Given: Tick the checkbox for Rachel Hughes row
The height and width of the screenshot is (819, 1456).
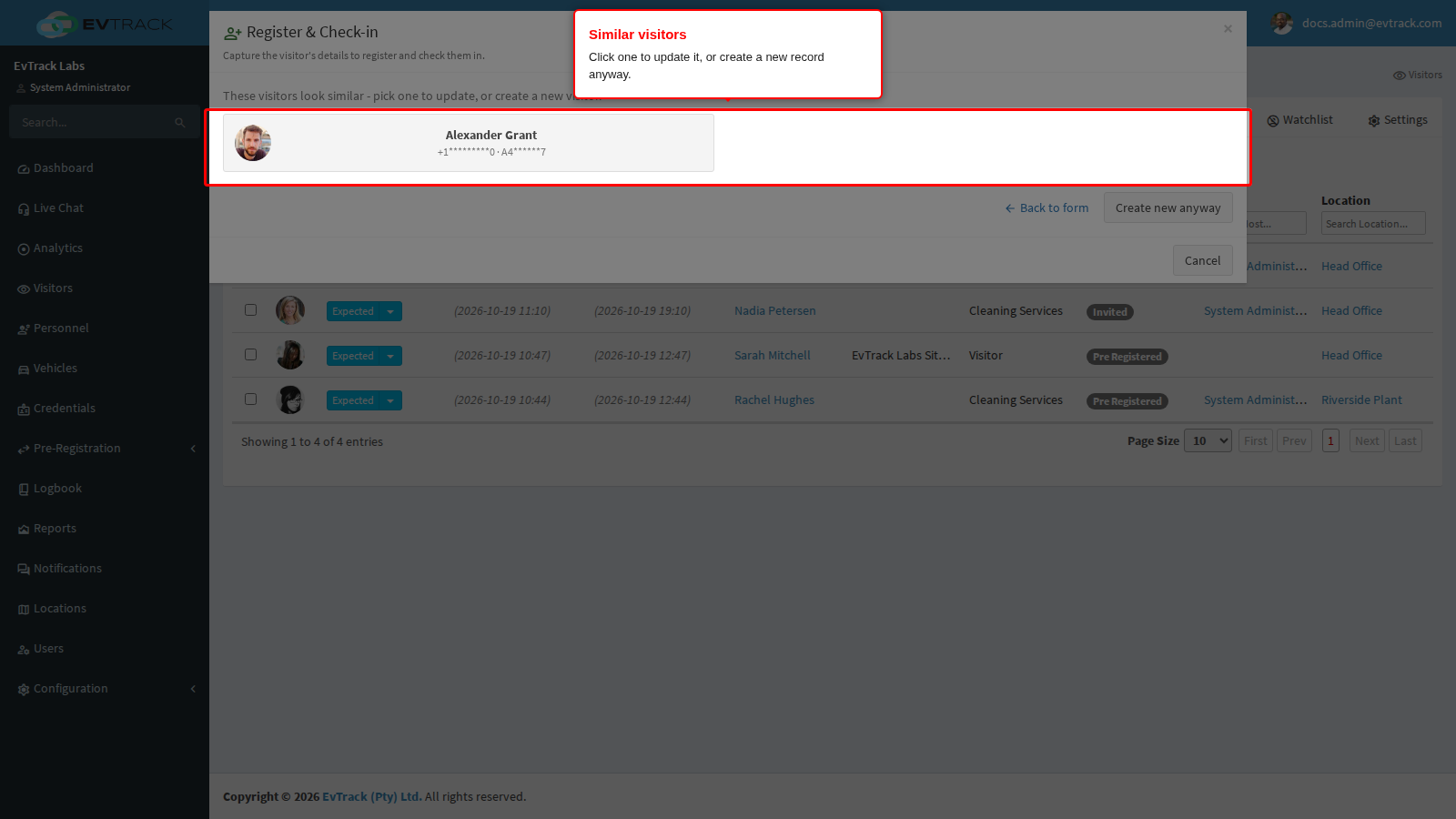Looking at the screenshot, I should tap(250, 399).
